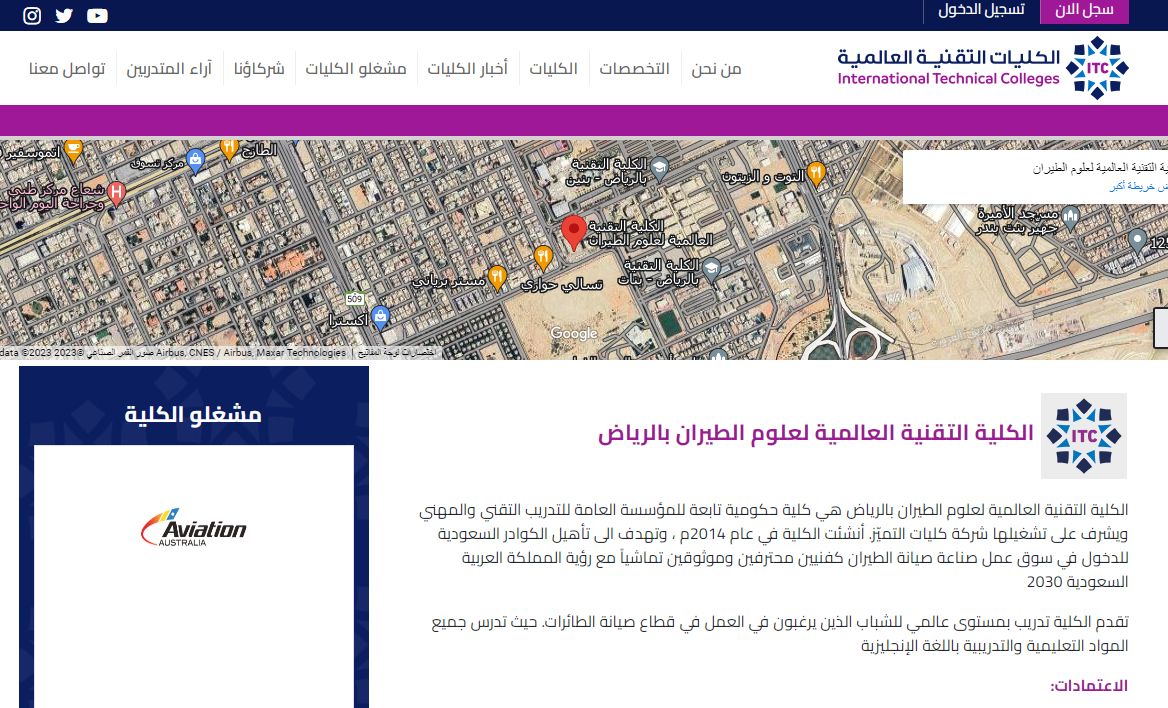Image resolution: width=1168 pixels, height=708 pixels.
Task: Click the ITC college logo beside the title
Action: pyautogui.click(x=1083, y=436)
